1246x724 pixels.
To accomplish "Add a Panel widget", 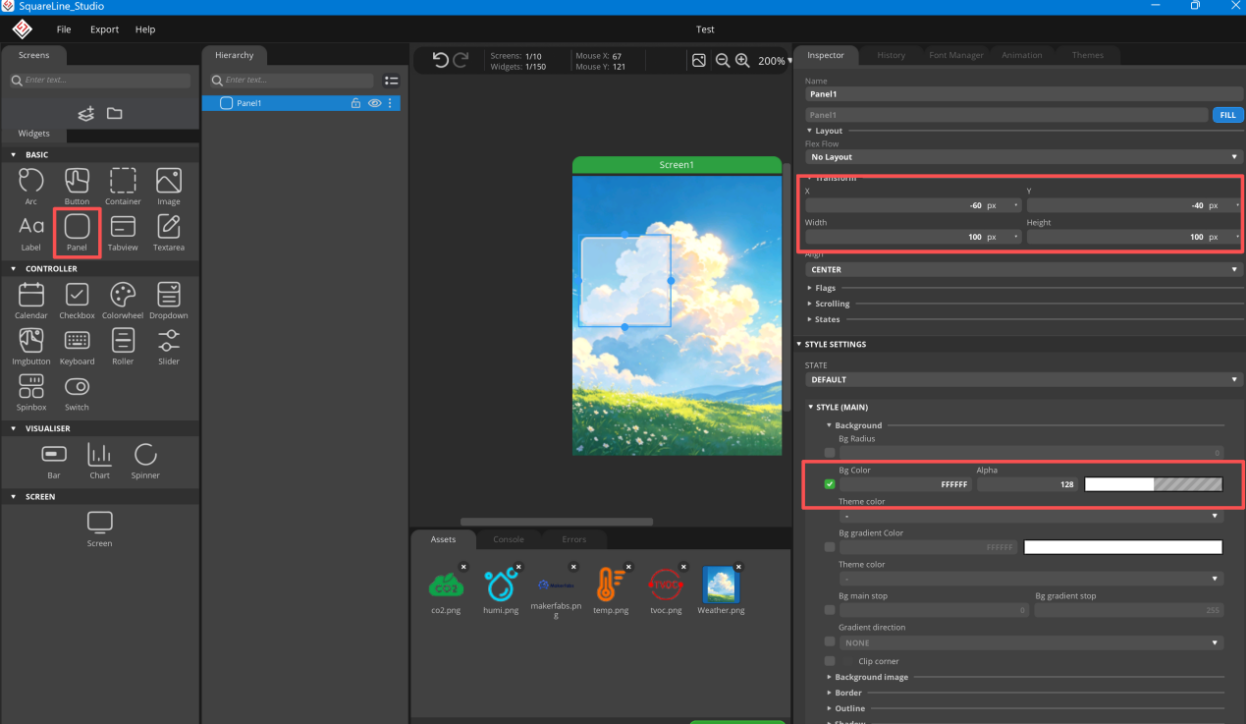I will [x=77, y=232].
